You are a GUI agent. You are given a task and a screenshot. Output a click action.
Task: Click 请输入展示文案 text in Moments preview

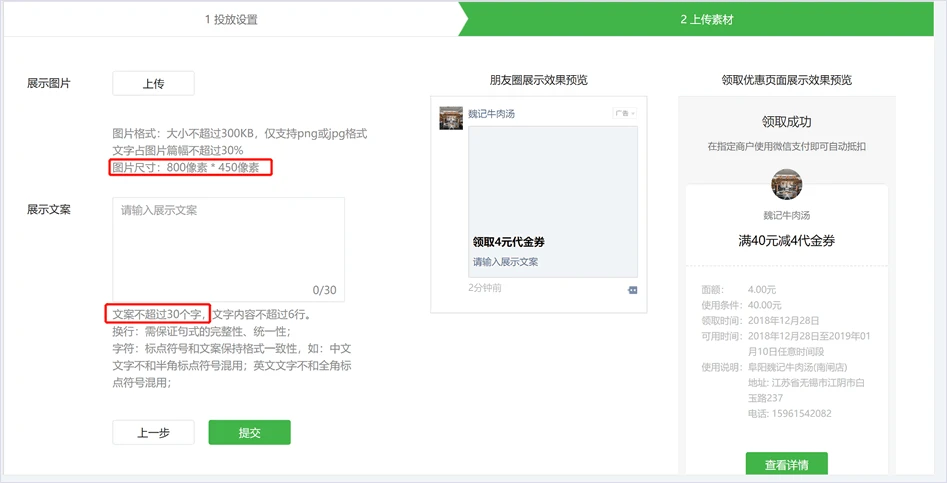click(506, 262)
